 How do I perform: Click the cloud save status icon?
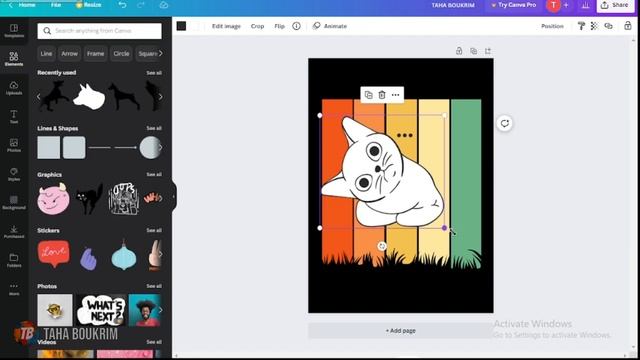[164, 5]
